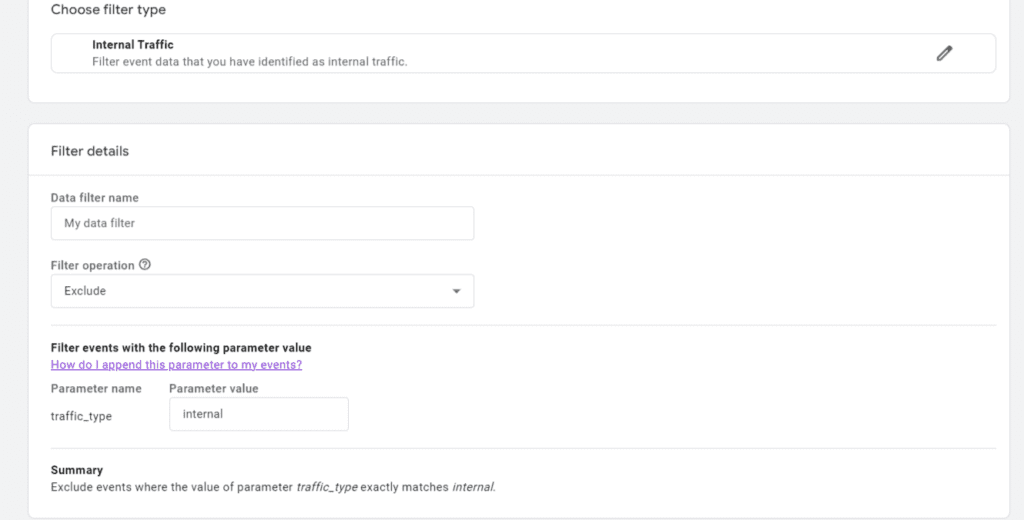Click the 'Filter operation' label text
The width and height of the screenshot is (1024, 520).
click(93, 265)
